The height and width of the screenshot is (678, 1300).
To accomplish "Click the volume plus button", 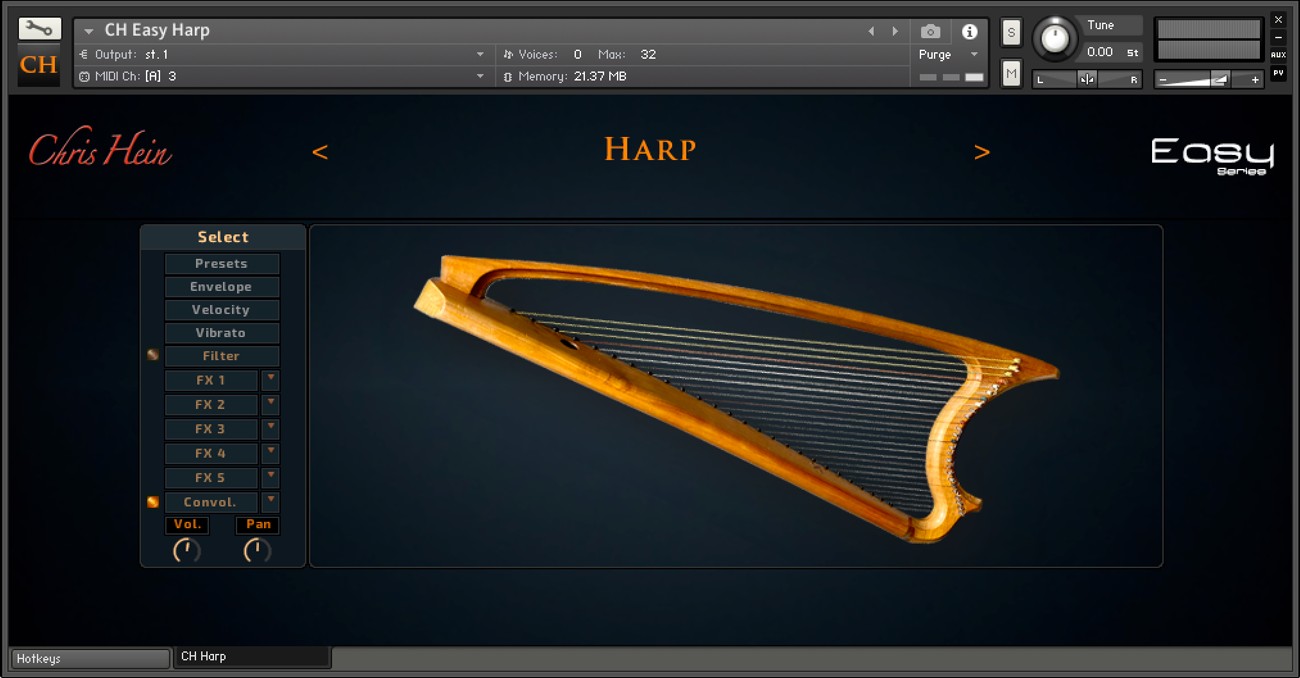I will 1255,80.
